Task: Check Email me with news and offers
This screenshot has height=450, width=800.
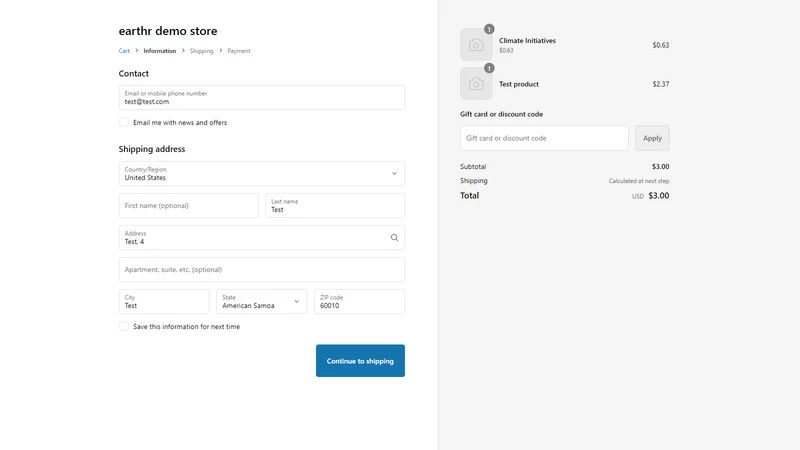Action: [124, 122]
